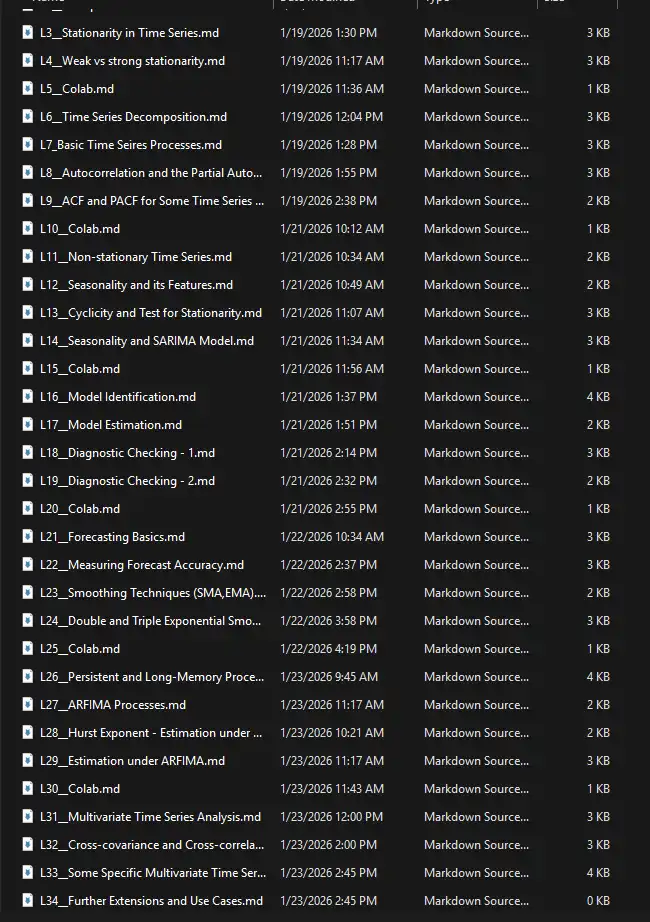Click L11__Non-stationary Time Series.md file name

136,257
